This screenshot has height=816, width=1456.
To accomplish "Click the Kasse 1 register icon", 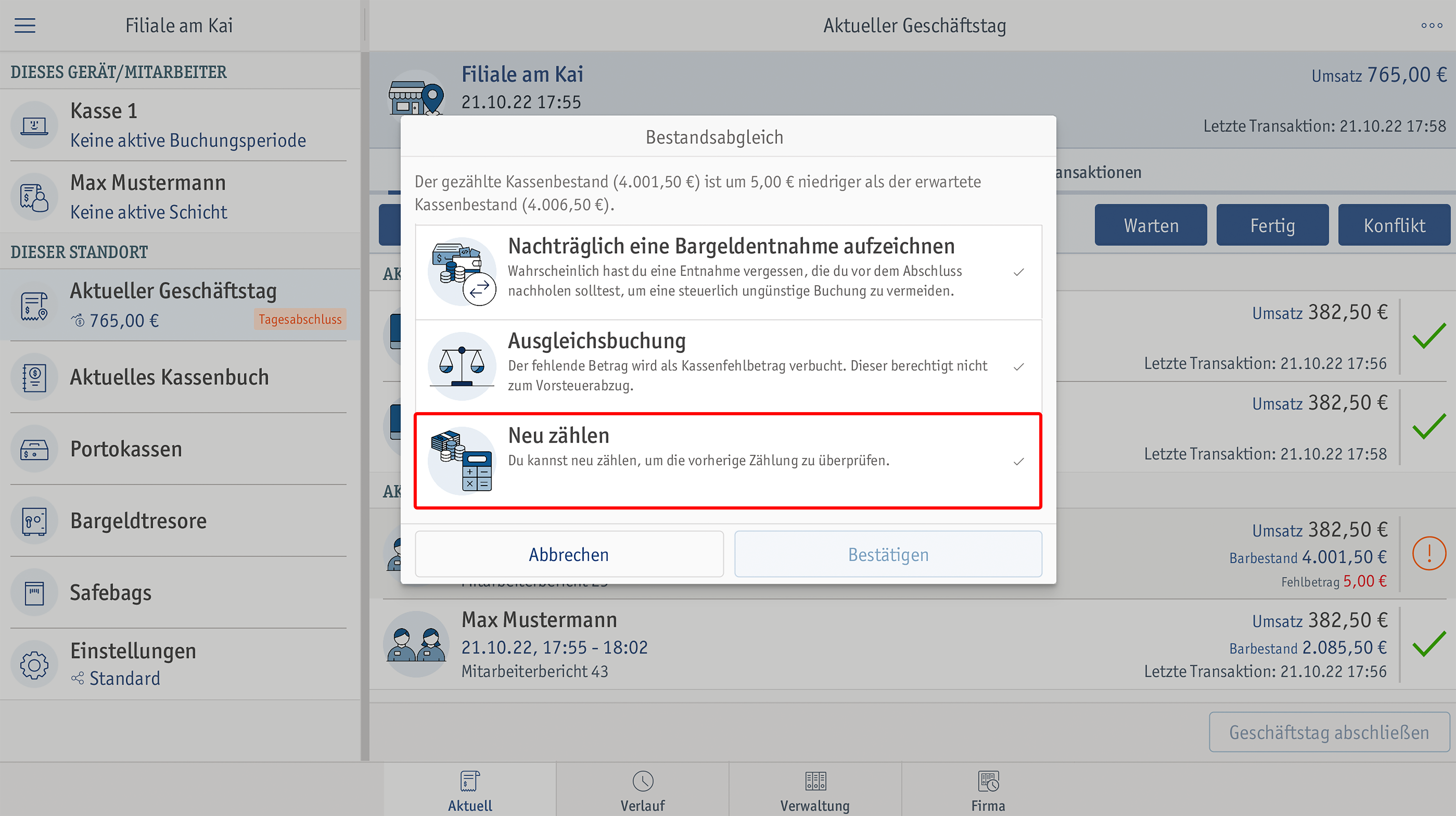I will click(x=34, y=125).
